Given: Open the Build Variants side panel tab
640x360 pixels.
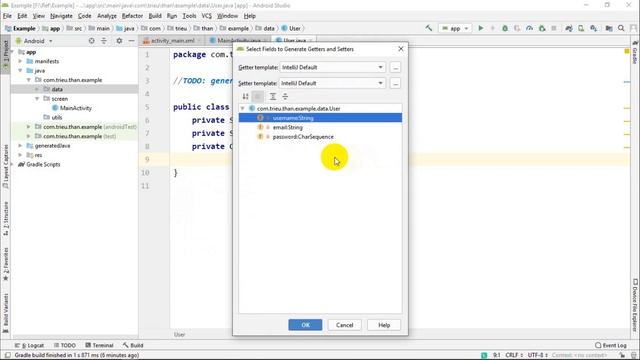Looking at the screenshot, I should (x=6, y=313).
